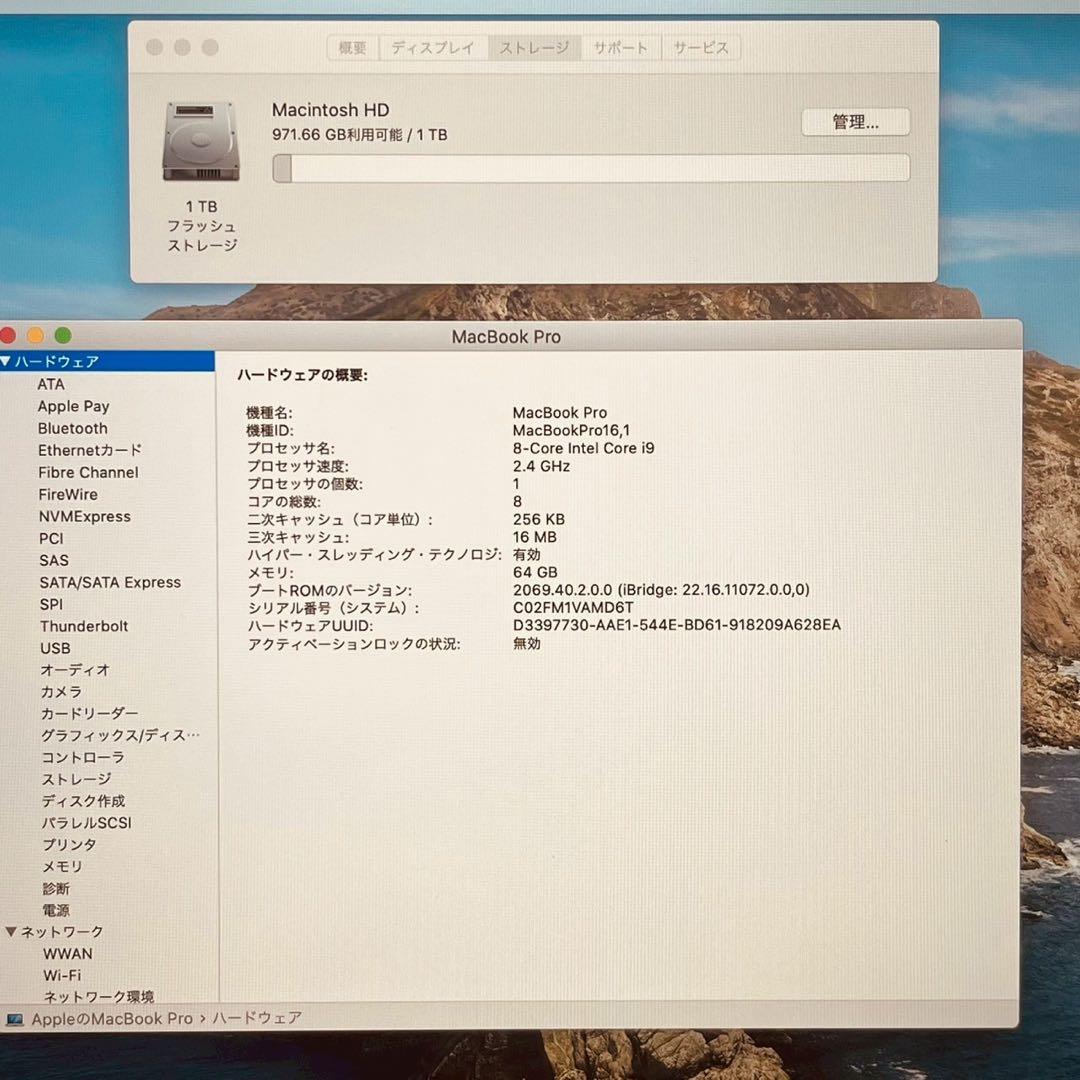Select Apple Pay in the sidebar

(x=73, y=406)
